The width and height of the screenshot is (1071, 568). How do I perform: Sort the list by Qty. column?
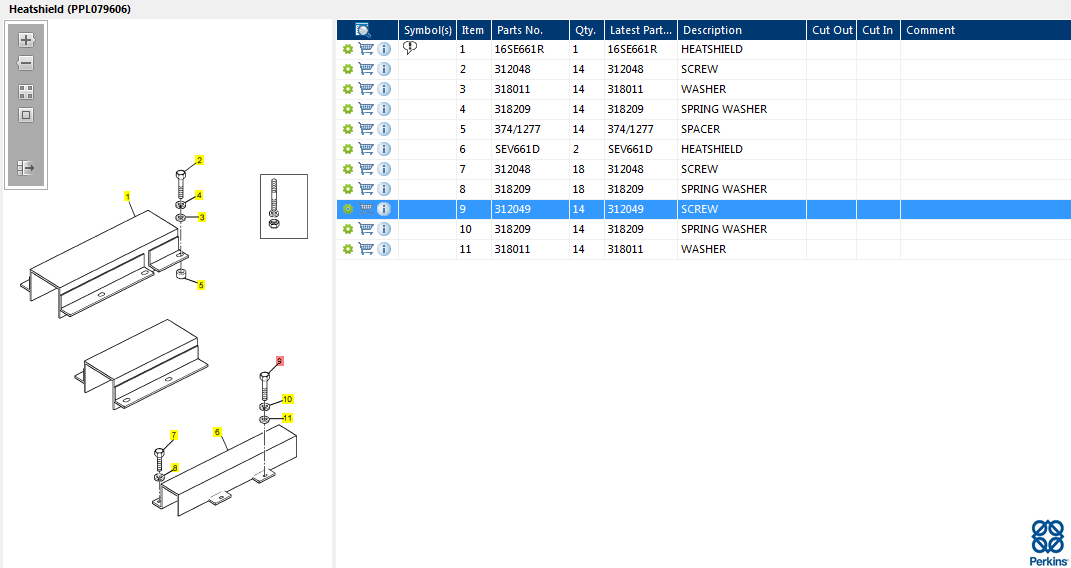point(585,30)
